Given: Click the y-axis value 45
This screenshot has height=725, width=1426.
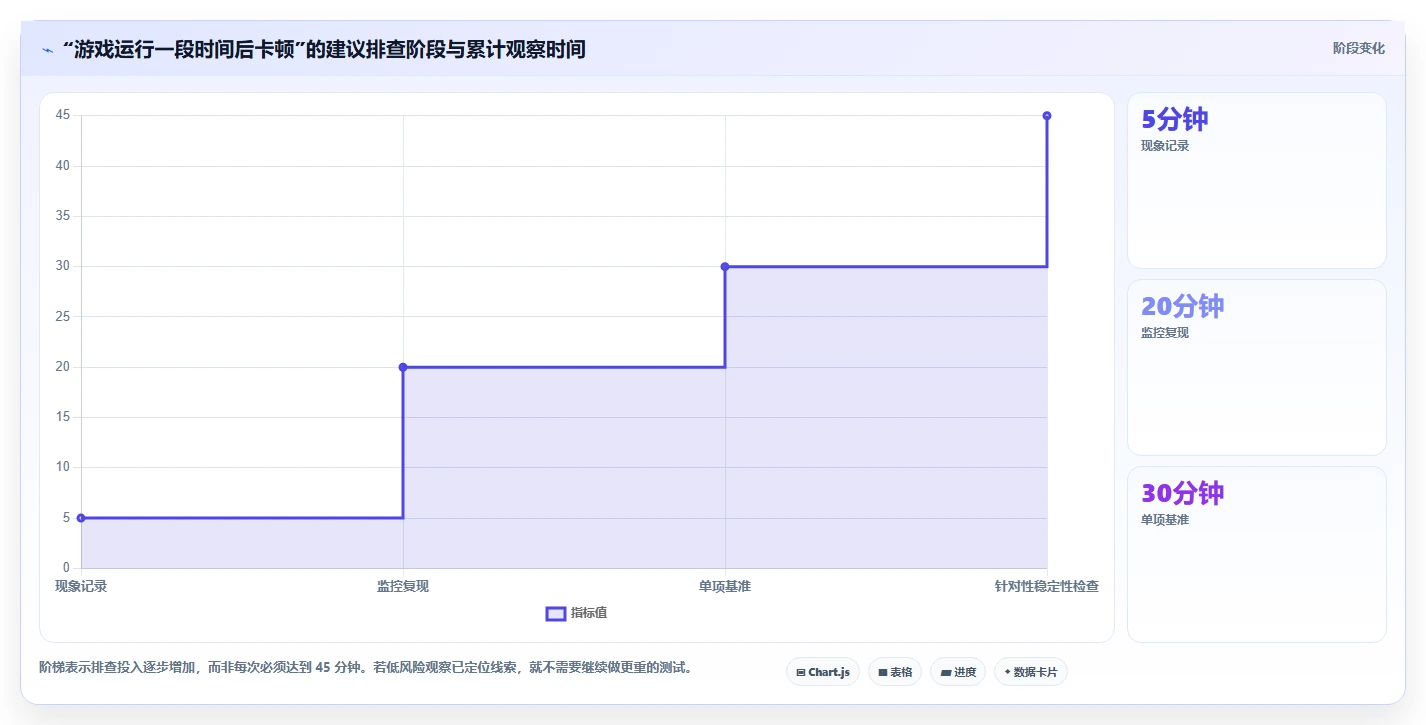Looking at the screenshot, I should point(63,115).
